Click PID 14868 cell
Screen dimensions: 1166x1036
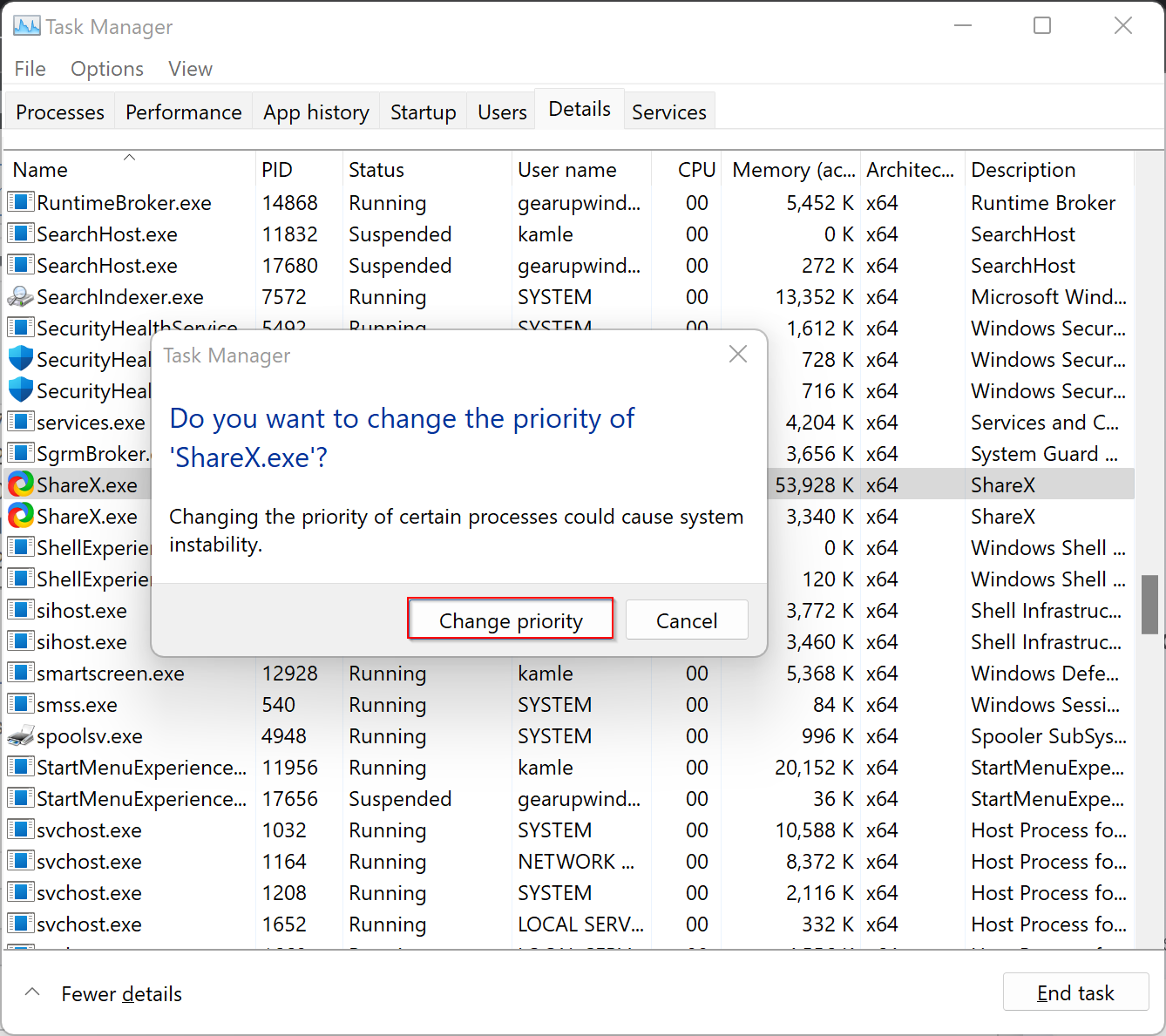[290, 202]
